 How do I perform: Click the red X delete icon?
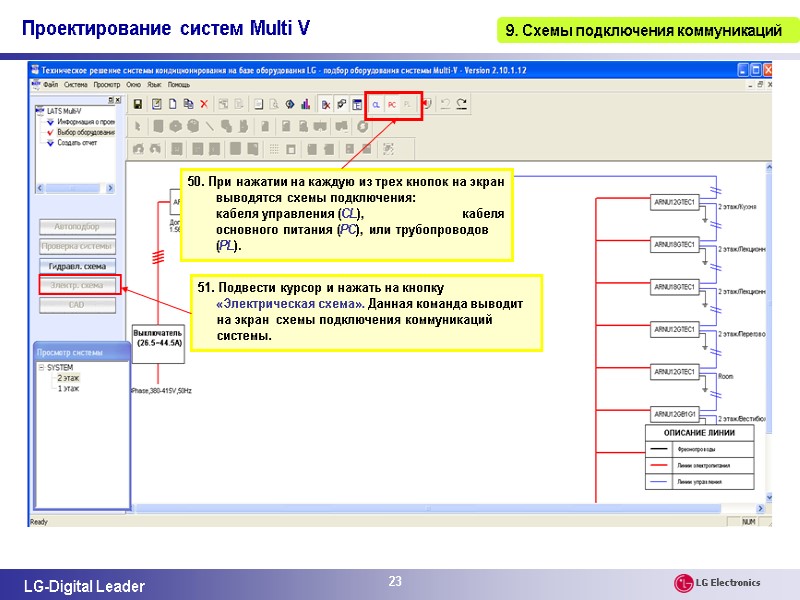(x=204, y=105)
